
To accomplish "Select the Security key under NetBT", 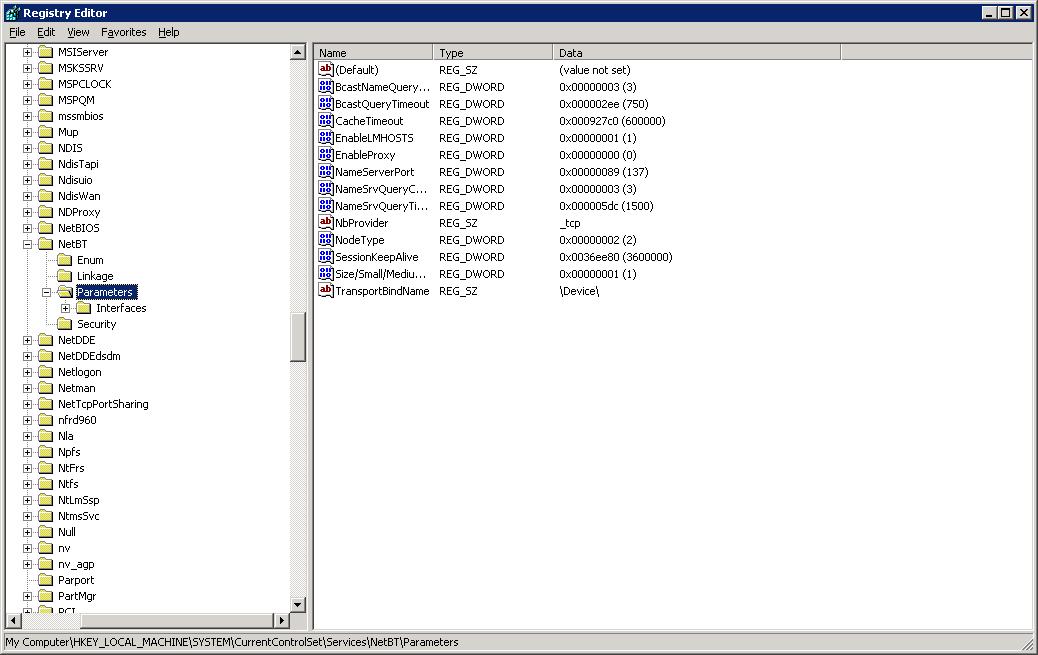I will click(x=97, y=323).
